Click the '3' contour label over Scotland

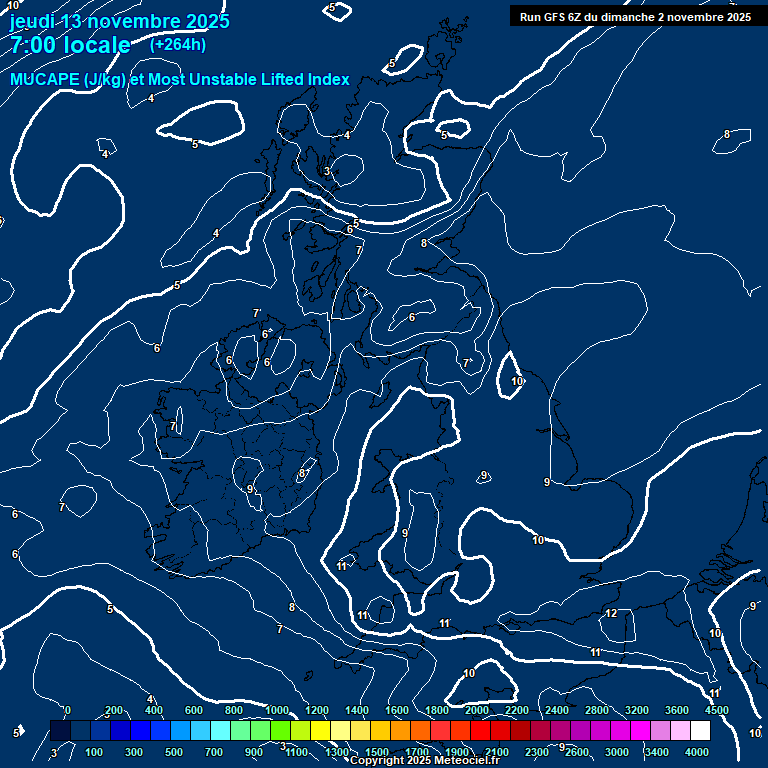[x=327, y=171]
